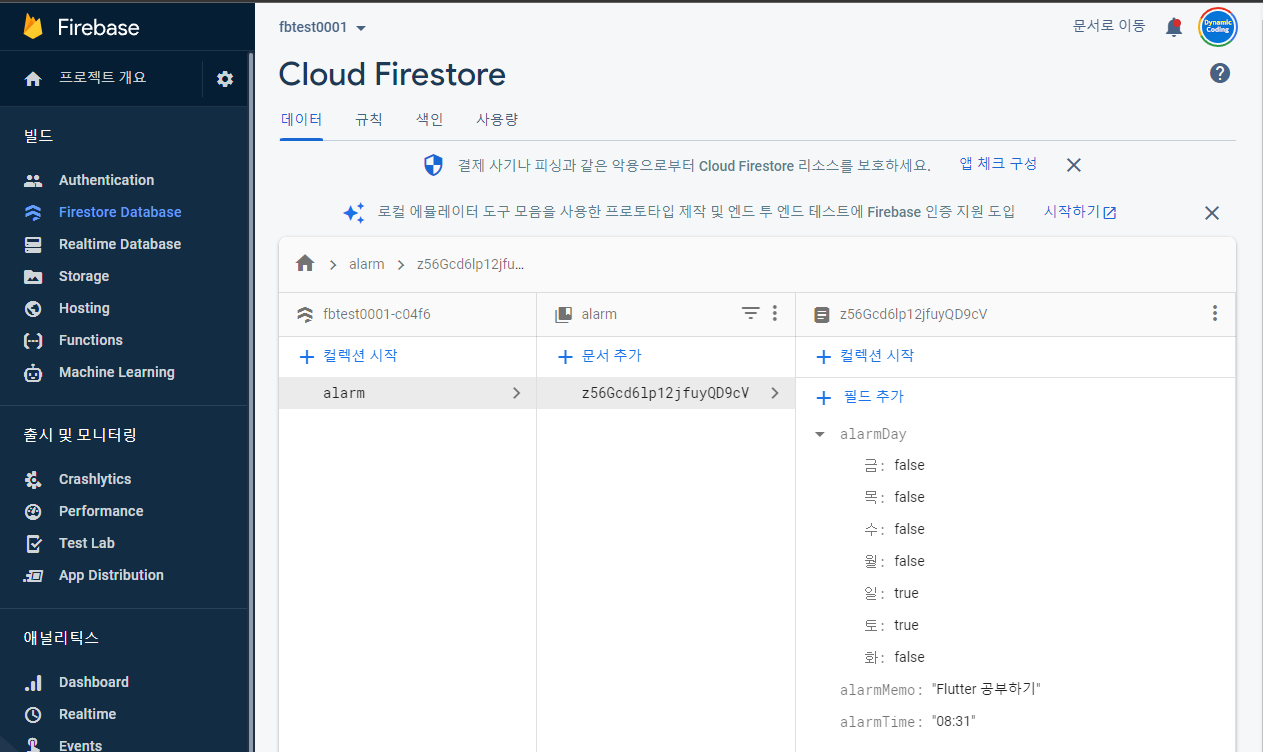The image size is (1263, 752).
Task: Open the notifications bell
Action: point(1174,27)
